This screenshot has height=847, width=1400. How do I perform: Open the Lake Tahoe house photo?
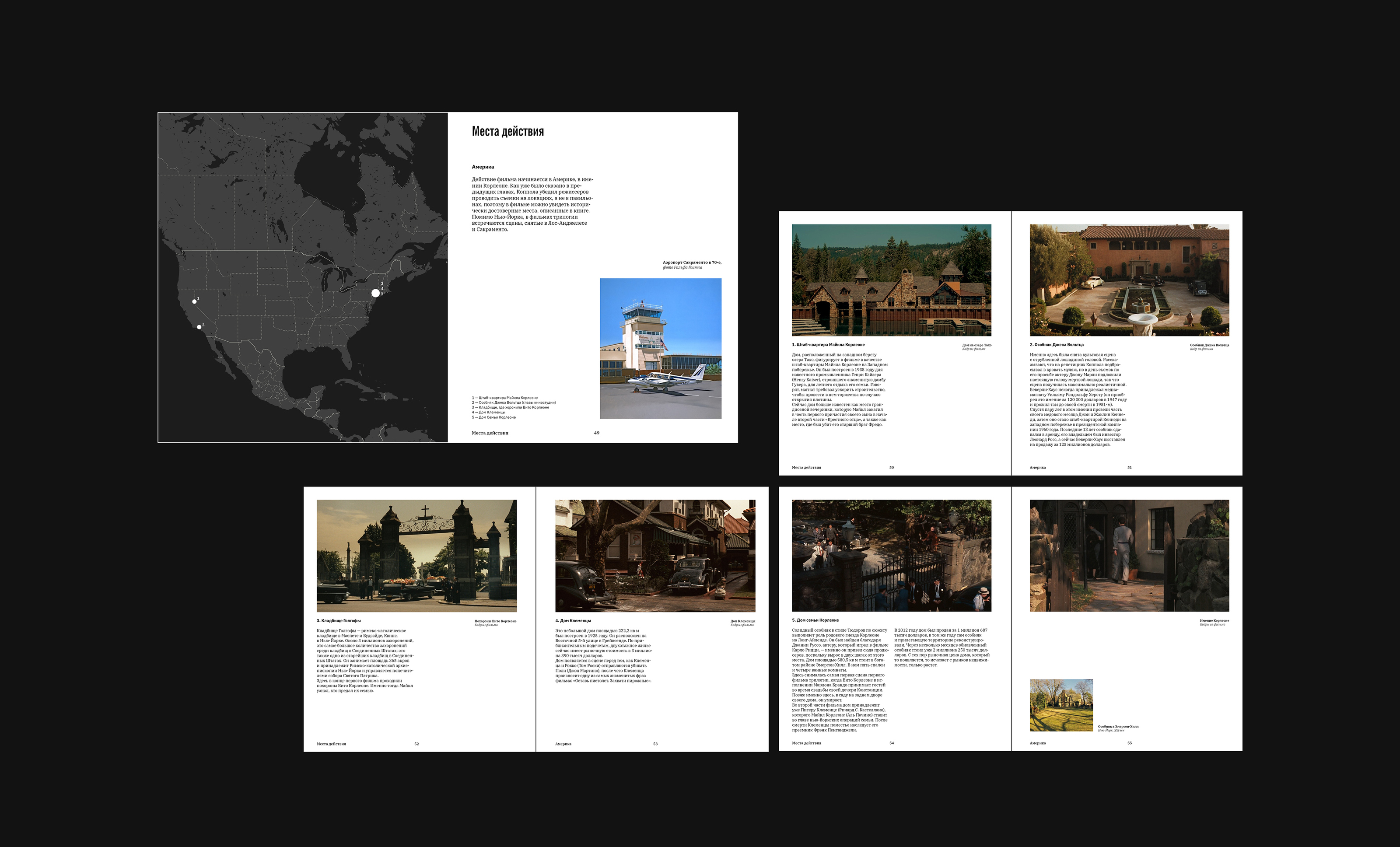[892, 280]
